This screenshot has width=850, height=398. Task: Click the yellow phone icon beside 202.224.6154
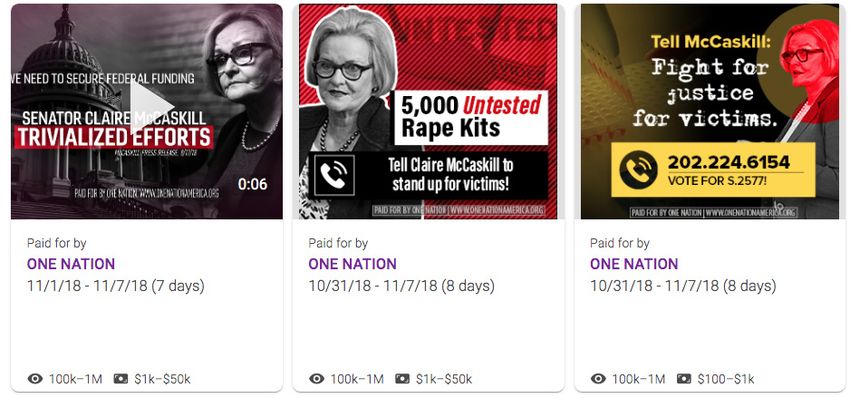pos(638,170)
